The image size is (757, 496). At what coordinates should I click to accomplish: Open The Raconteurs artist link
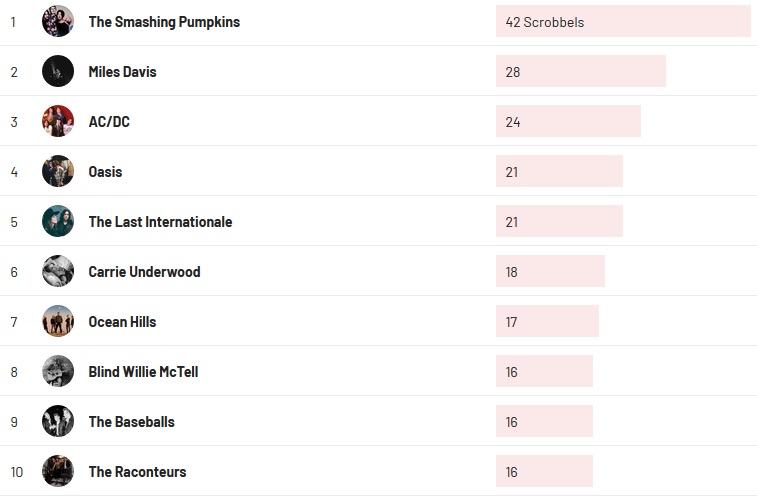coord(137,472)
